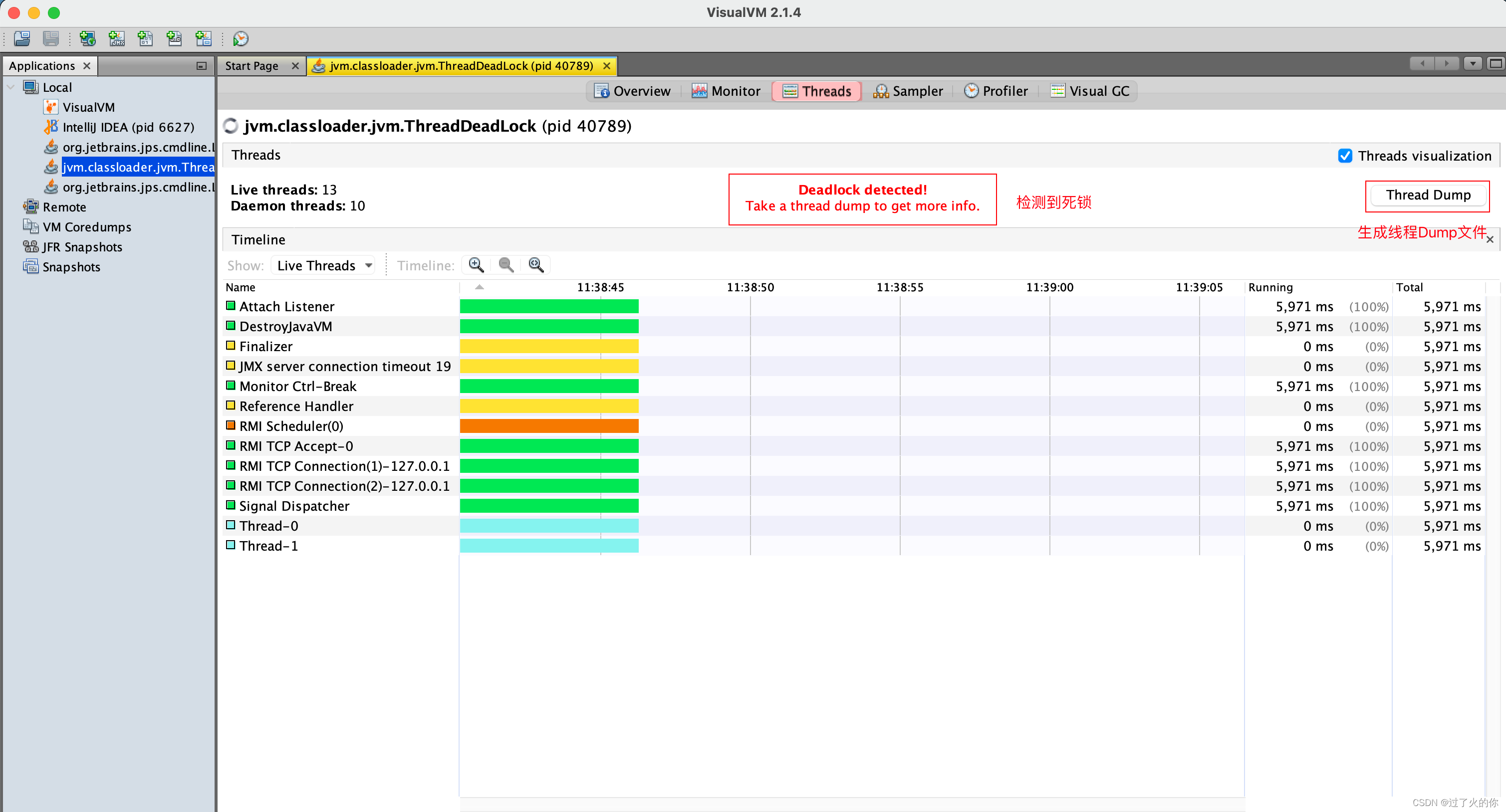
Task: Zoom in the threads timeline
Action: (476, 265)
